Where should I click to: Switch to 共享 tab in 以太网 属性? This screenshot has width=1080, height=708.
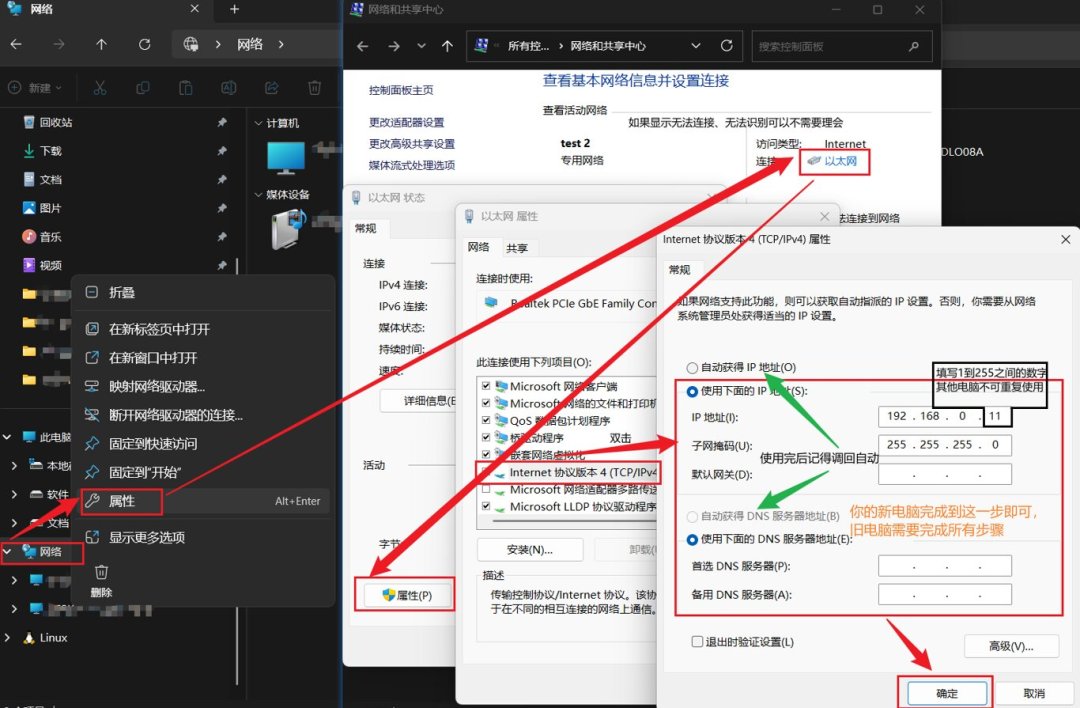coord(517,248)
